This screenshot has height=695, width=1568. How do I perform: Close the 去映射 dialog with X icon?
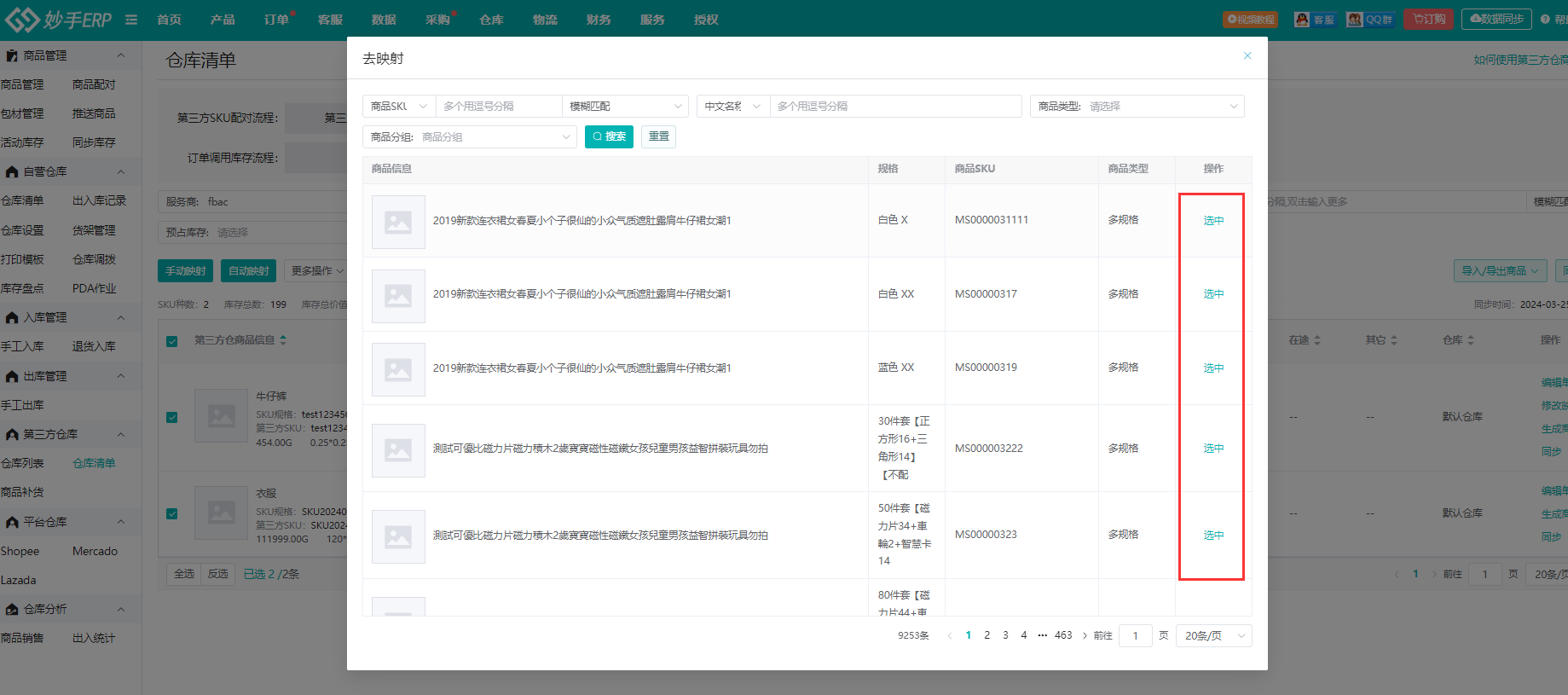pyautogui.click(x=1247, y=56)
